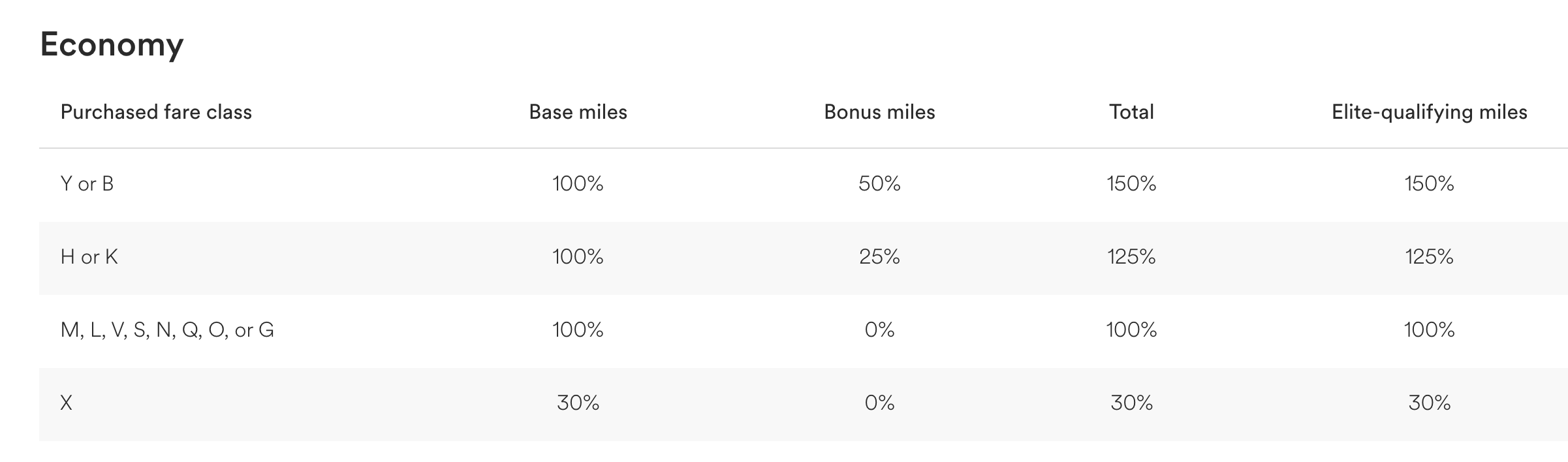Click the 150% Total value for Y or B
The width and height of the screenshot is (1568, 462).
coord(1131,184)
